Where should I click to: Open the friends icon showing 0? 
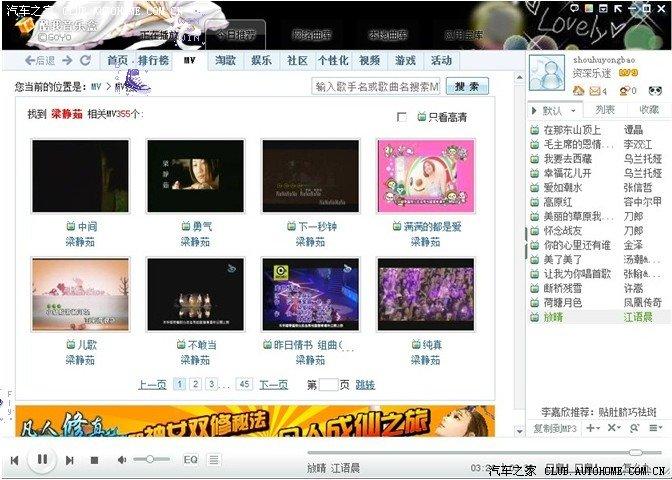point(624,90)
